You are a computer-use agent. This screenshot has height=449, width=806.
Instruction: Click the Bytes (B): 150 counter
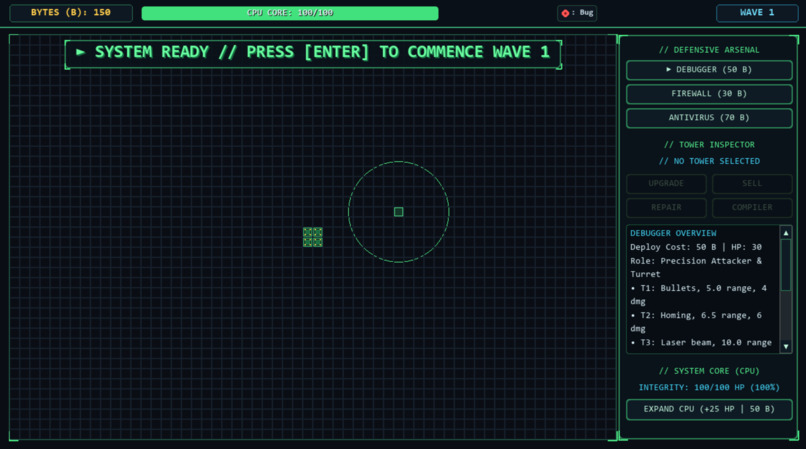[71, 13]
